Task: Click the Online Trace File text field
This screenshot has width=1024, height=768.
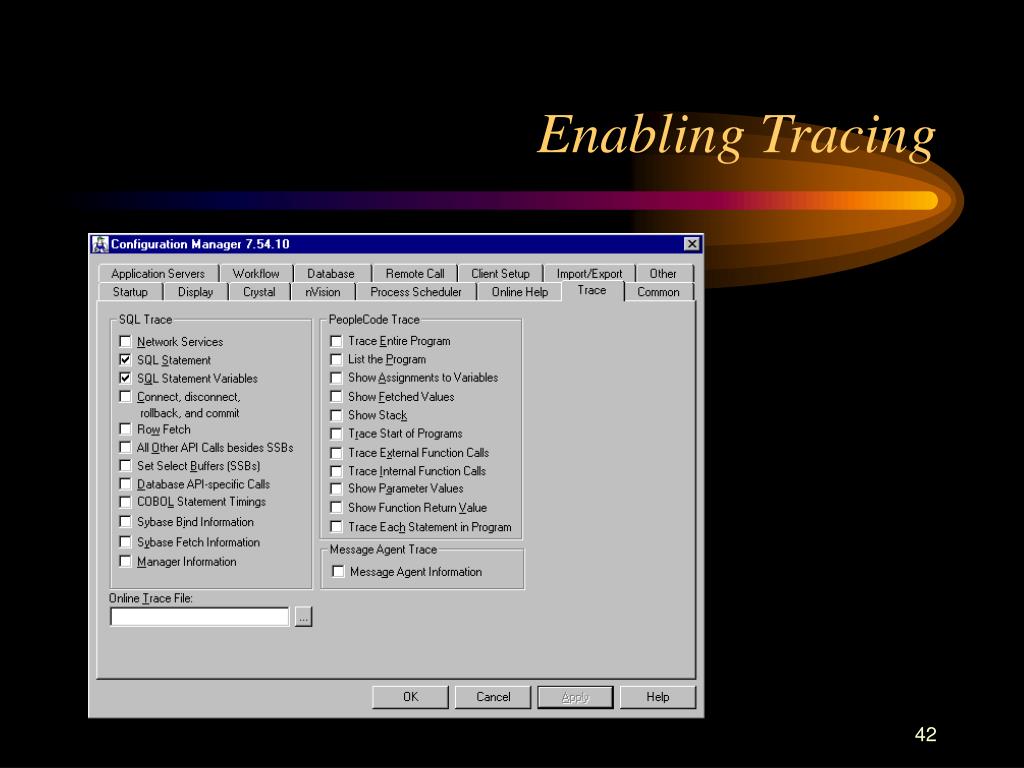Action: [200, 616]
